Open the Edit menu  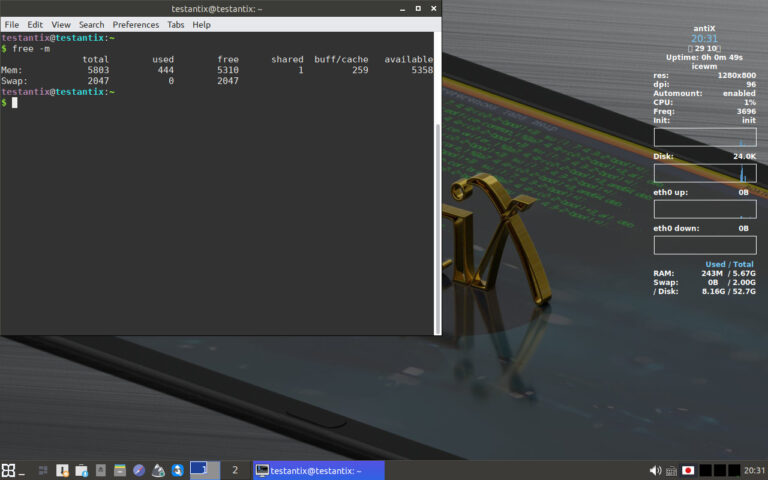[35, 24]
